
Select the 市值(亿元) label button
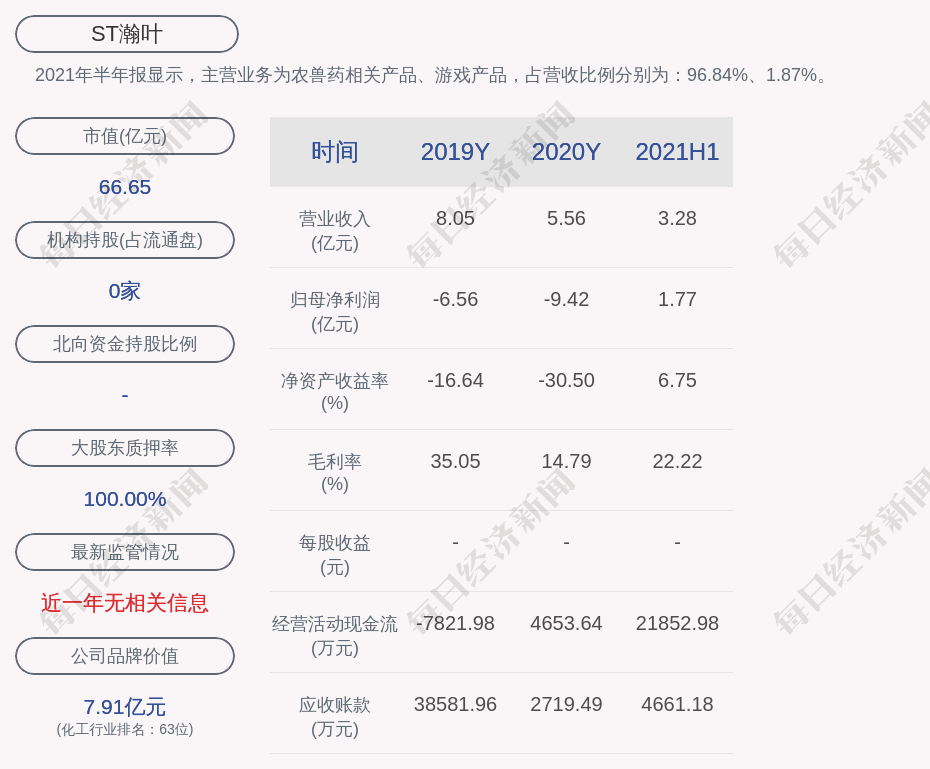(x=125, y=136)
